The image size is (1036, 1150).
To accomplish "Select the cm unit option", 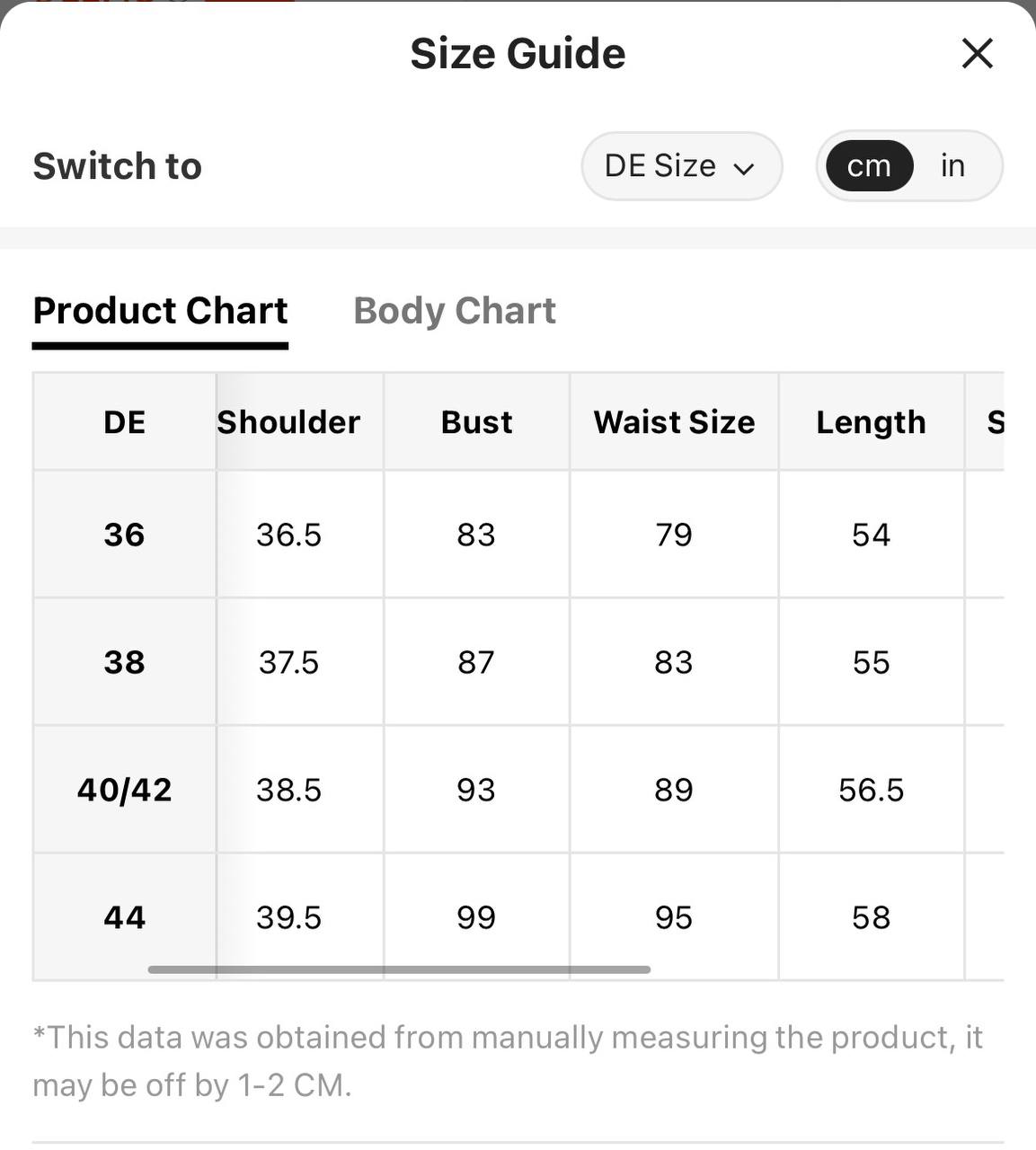I will [869, 166].
